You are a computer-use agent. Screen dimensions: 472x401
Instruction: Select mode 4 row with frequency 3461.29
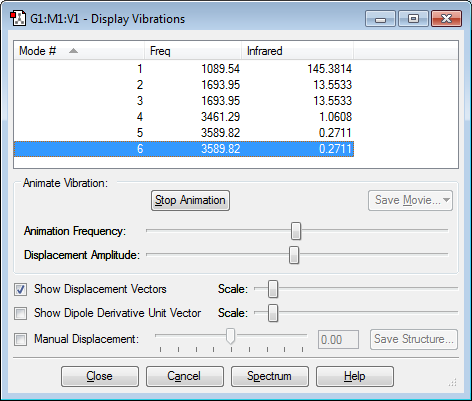click(184, 117)
